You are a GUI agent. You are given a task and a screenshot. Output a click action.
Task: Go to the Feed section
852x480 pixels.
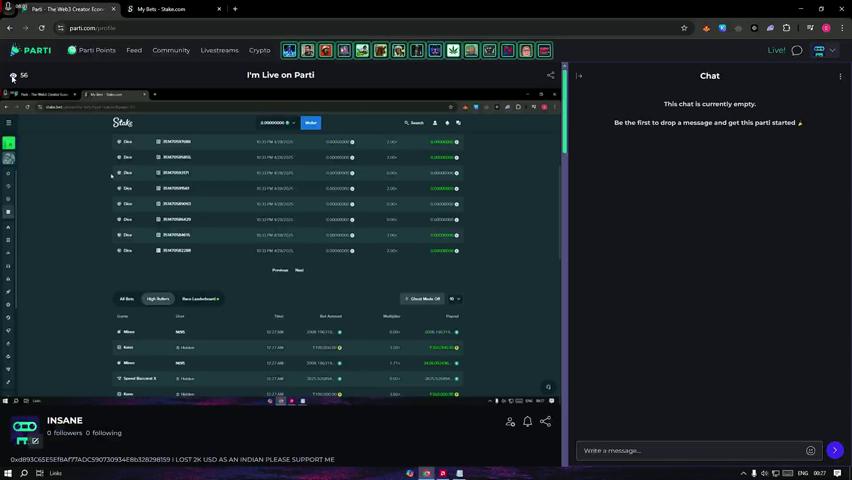tap(134, 50)
